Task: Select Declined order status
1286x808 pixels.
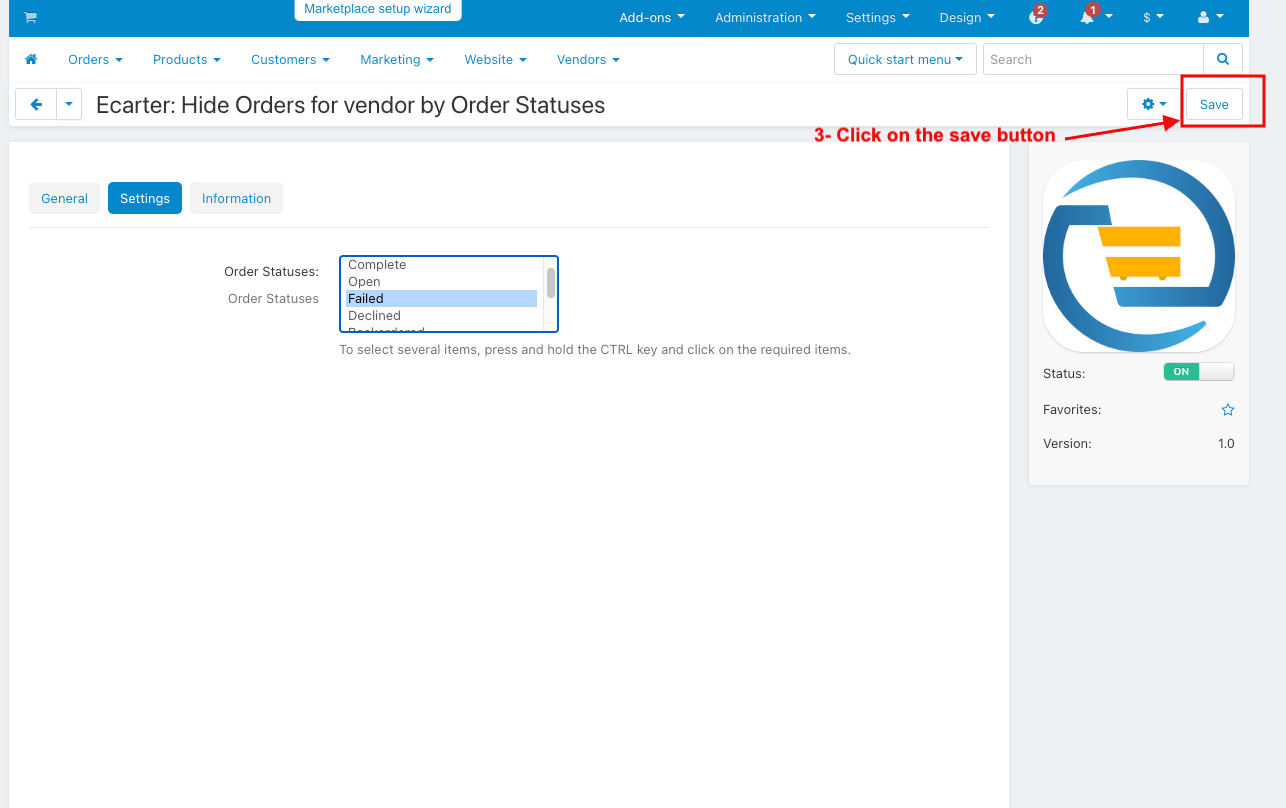Action: [441, 315]
